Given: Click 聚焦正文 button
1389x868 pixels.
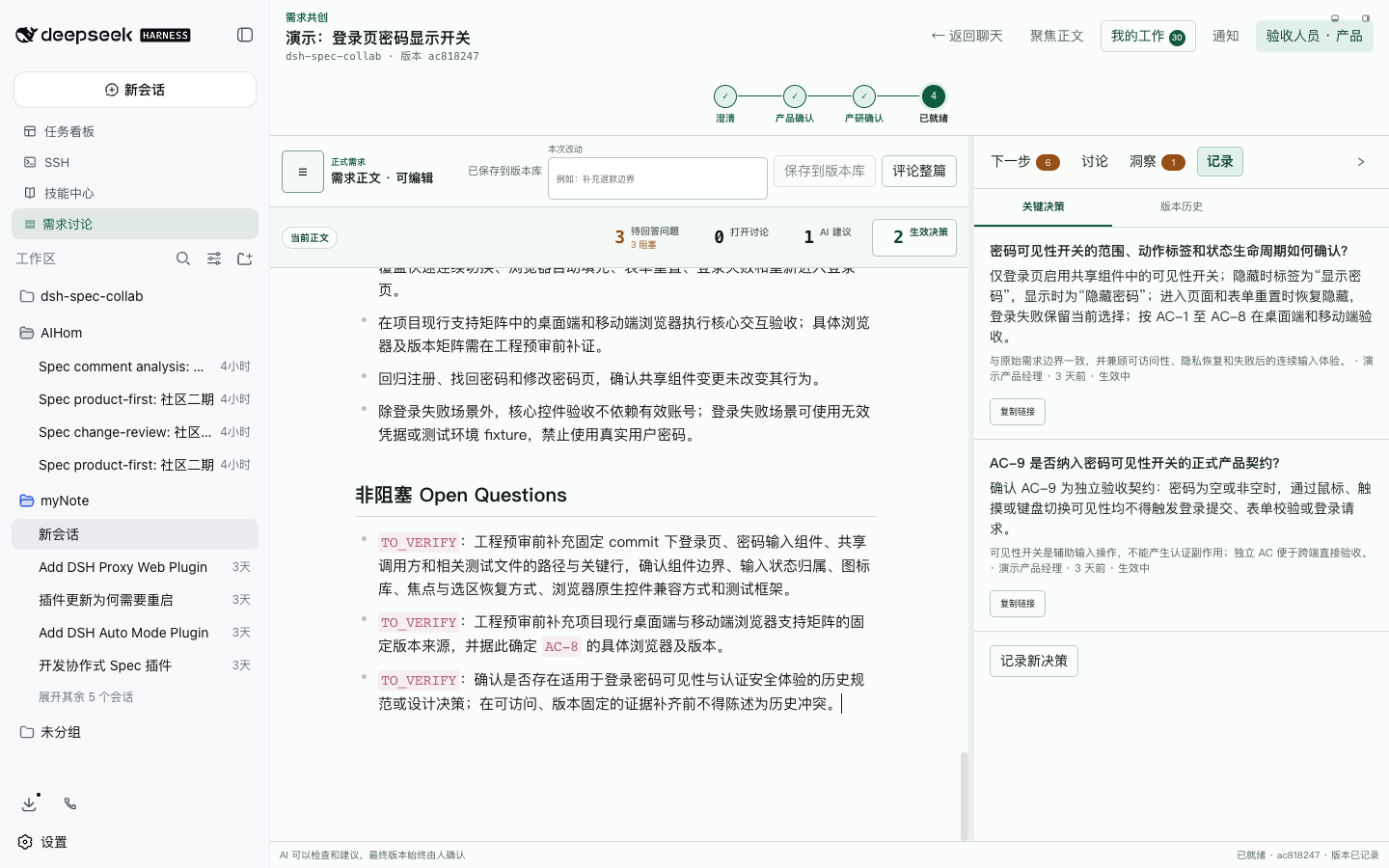Looking at the screenshot, I should pos(1057,36).
